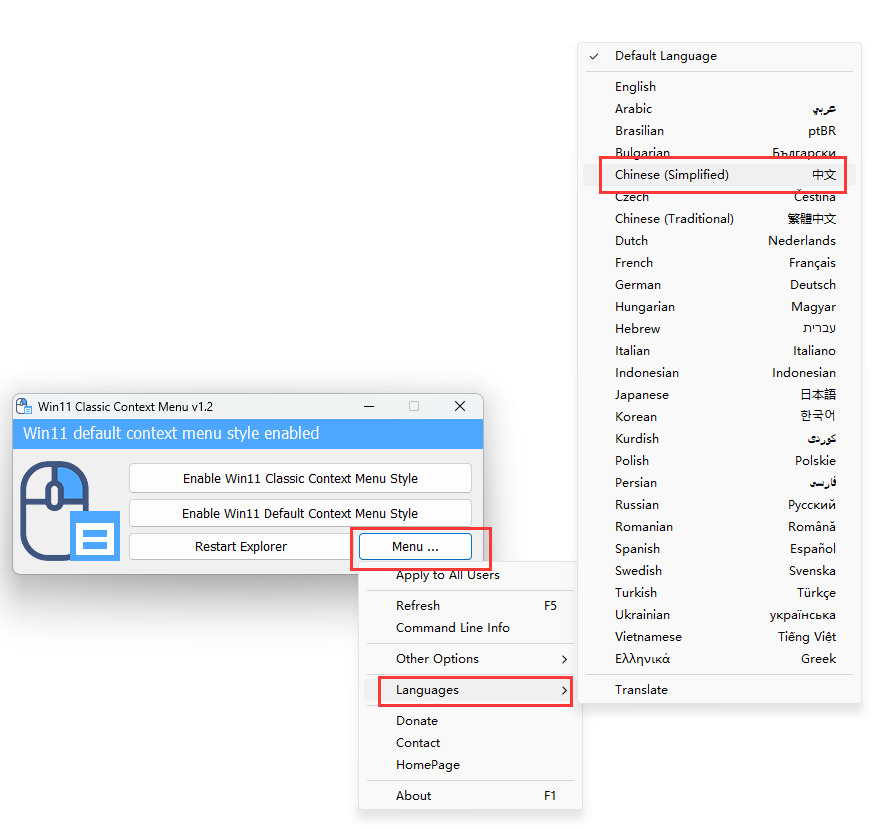Select Kurdish language

[x=719, y=439]
